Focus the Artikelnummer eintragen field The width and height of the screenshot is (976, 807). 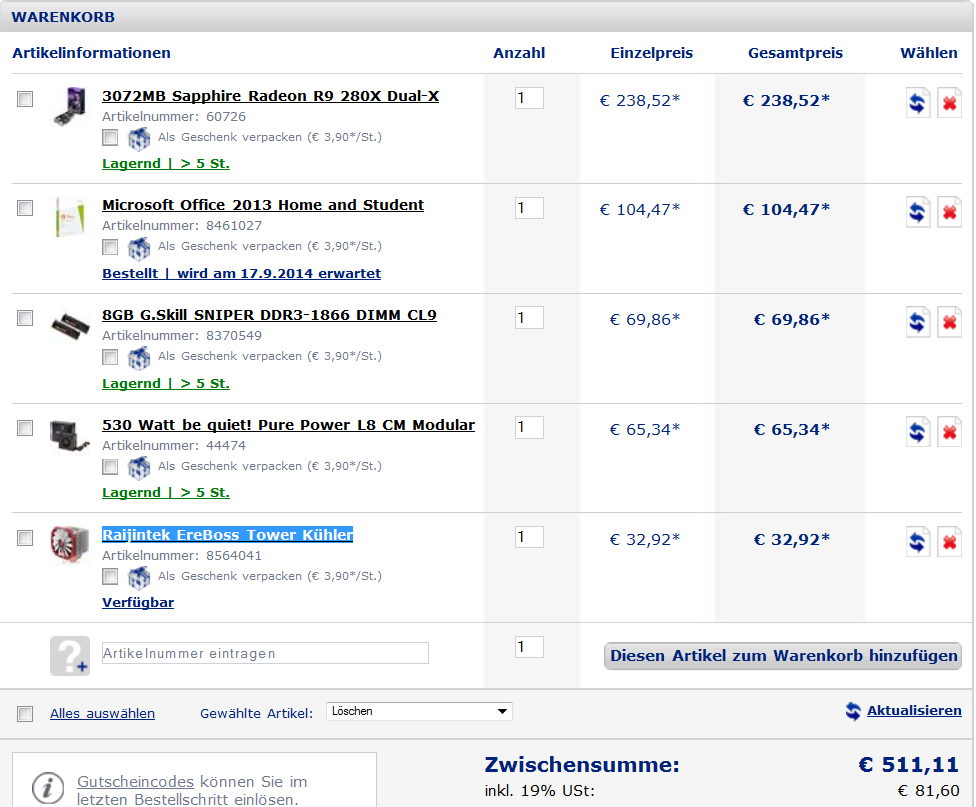[x=265, y=653]
